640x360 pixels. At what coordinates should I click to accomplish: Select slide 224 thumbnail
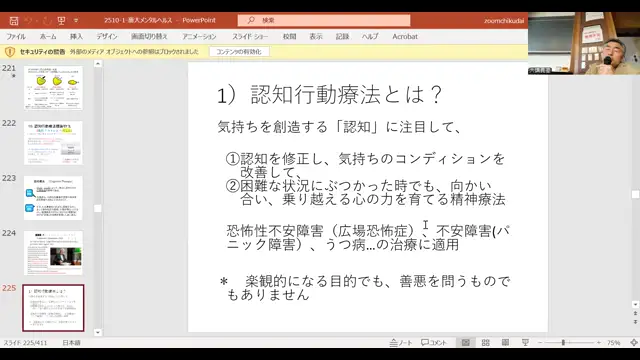[53, 253]
